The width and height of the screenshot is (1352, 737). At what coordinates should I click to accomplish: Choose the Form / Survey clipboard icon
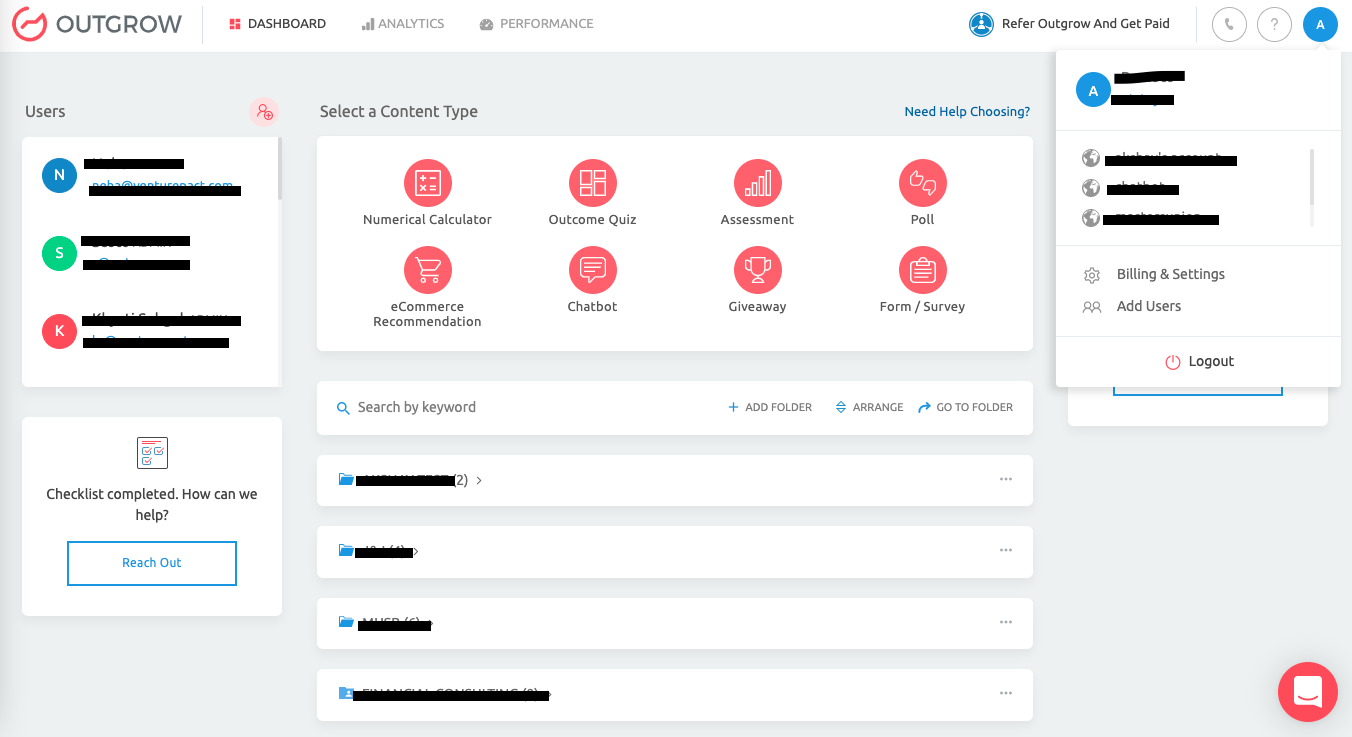point(923,270)
